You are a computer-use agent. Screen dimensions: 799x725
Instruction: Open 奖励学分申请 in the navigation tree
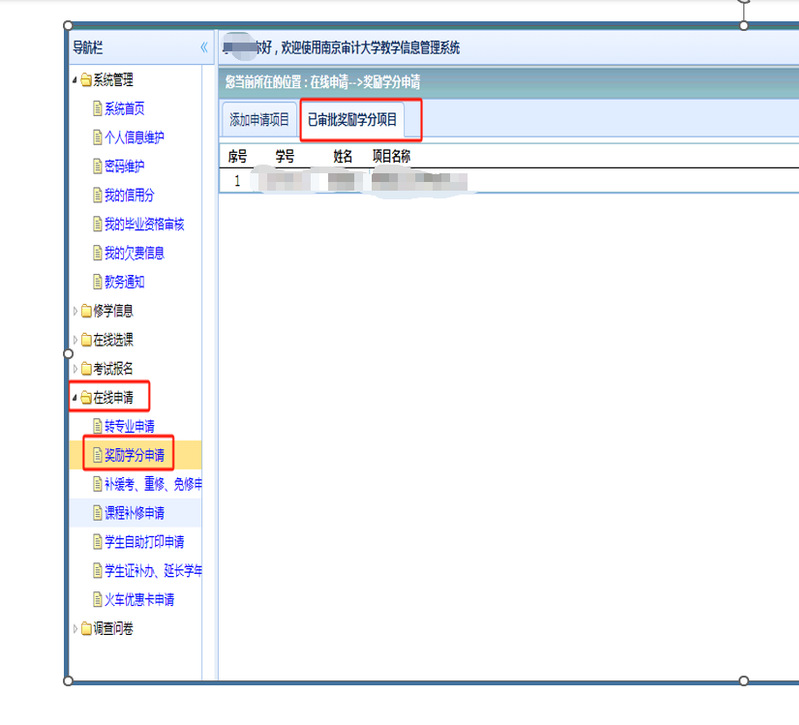click(x=134, y=456)
